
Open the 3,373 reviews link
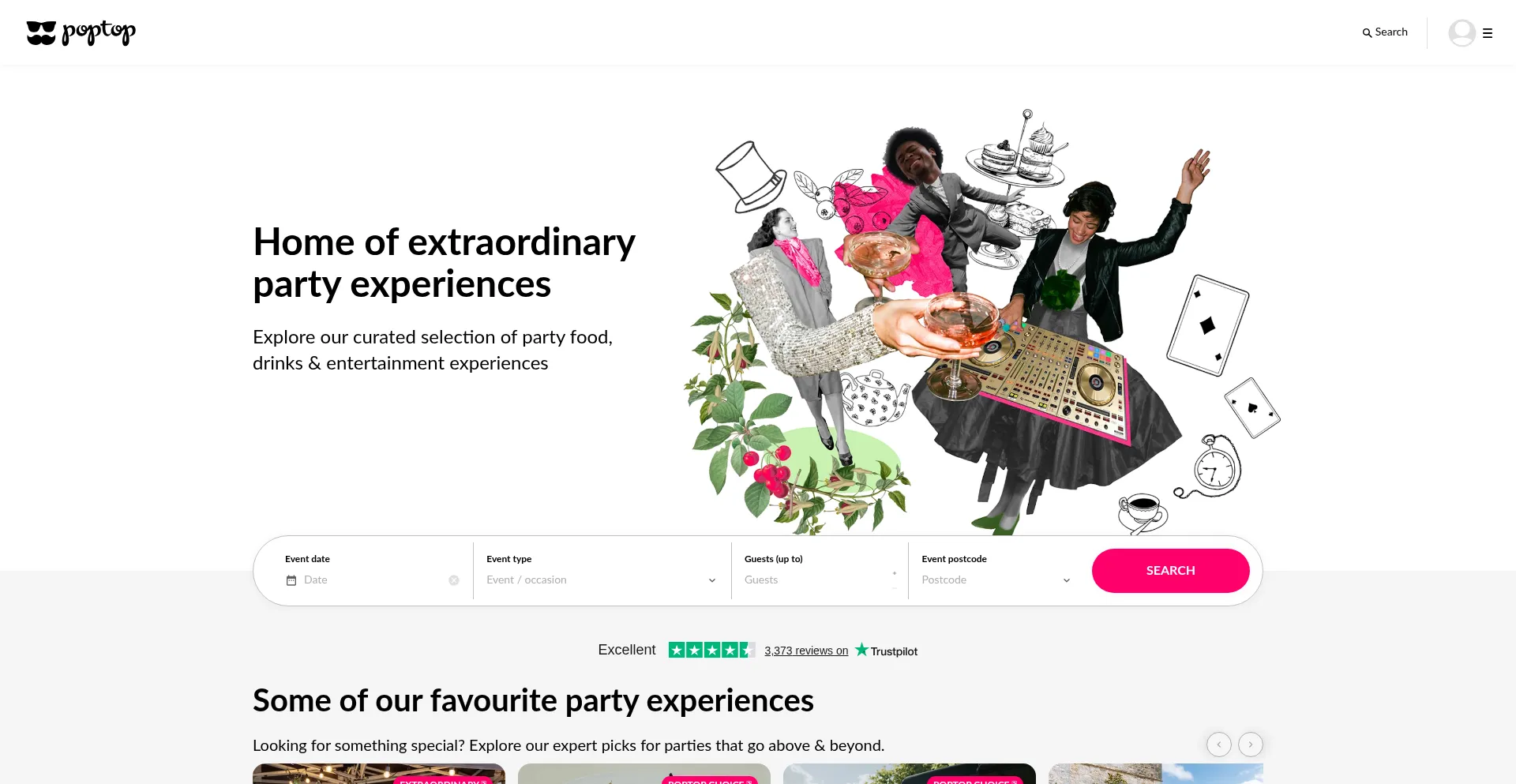(806, 651)
